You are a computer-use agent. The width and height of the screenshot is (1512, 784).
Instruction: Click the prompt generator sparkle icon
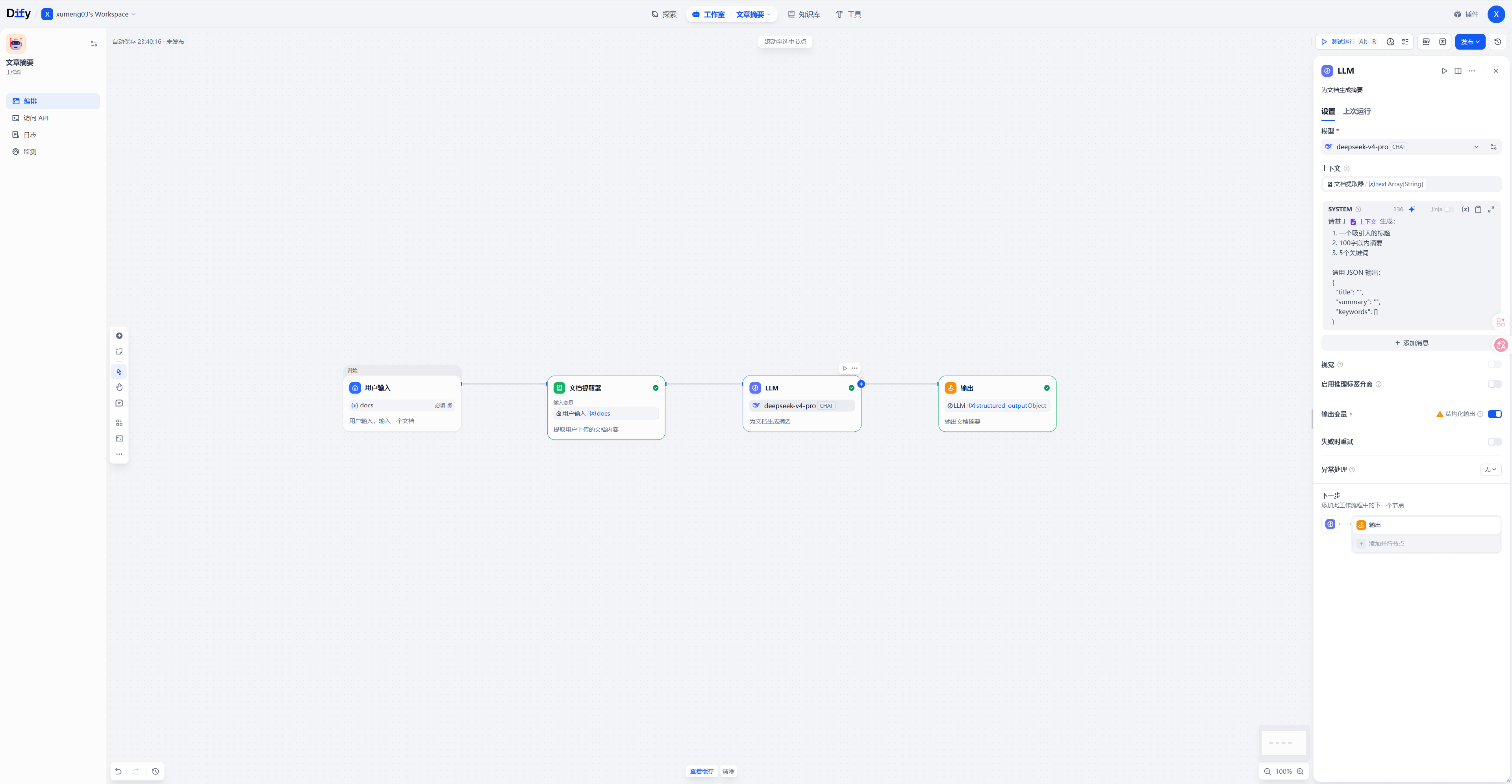pos(1412,209)
